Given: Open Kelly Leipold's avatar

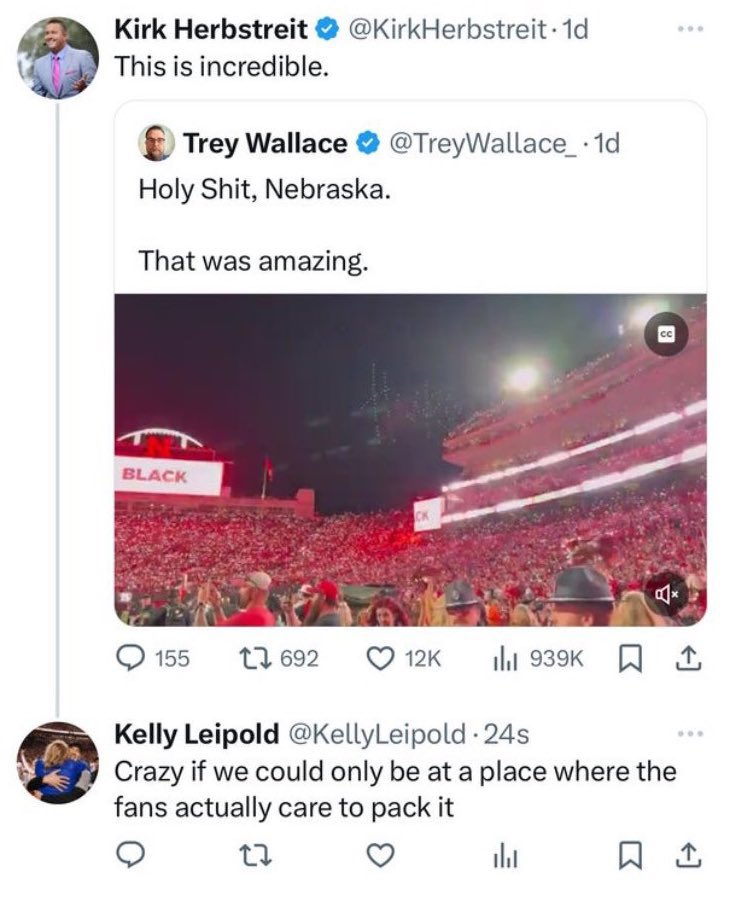Looking at the screenshot, I should point(58,762).
